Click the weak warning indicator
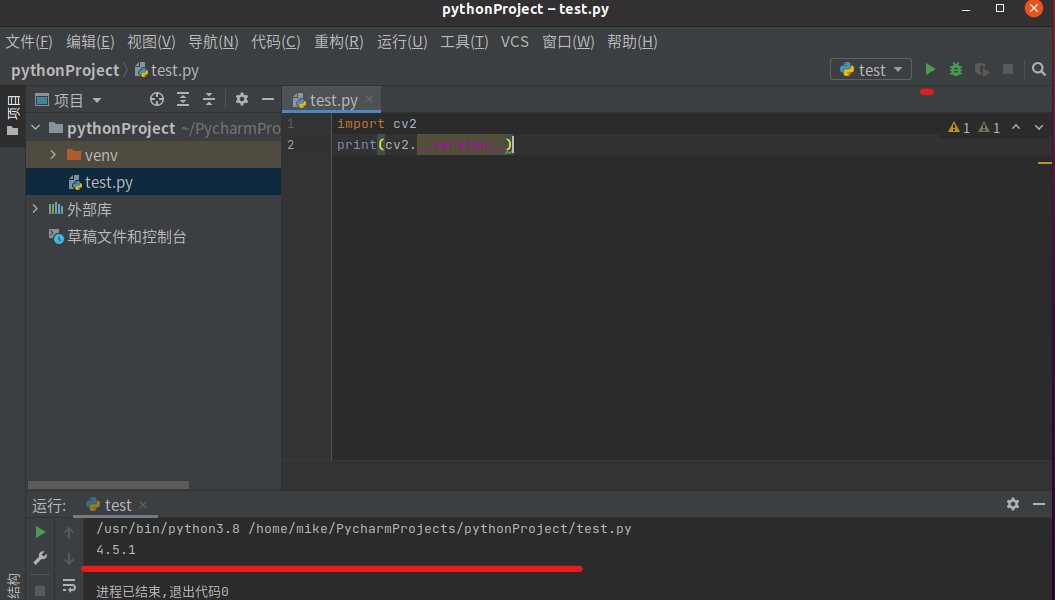Screen dimensions: 1055x600 989,127
